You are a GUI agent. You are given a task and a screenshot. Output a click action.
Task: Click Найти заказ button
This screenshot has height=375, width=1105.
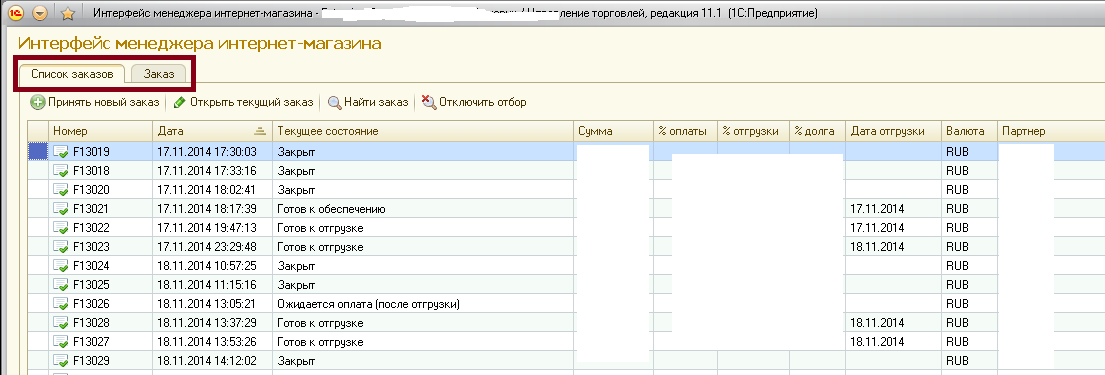tap(368, 102)
